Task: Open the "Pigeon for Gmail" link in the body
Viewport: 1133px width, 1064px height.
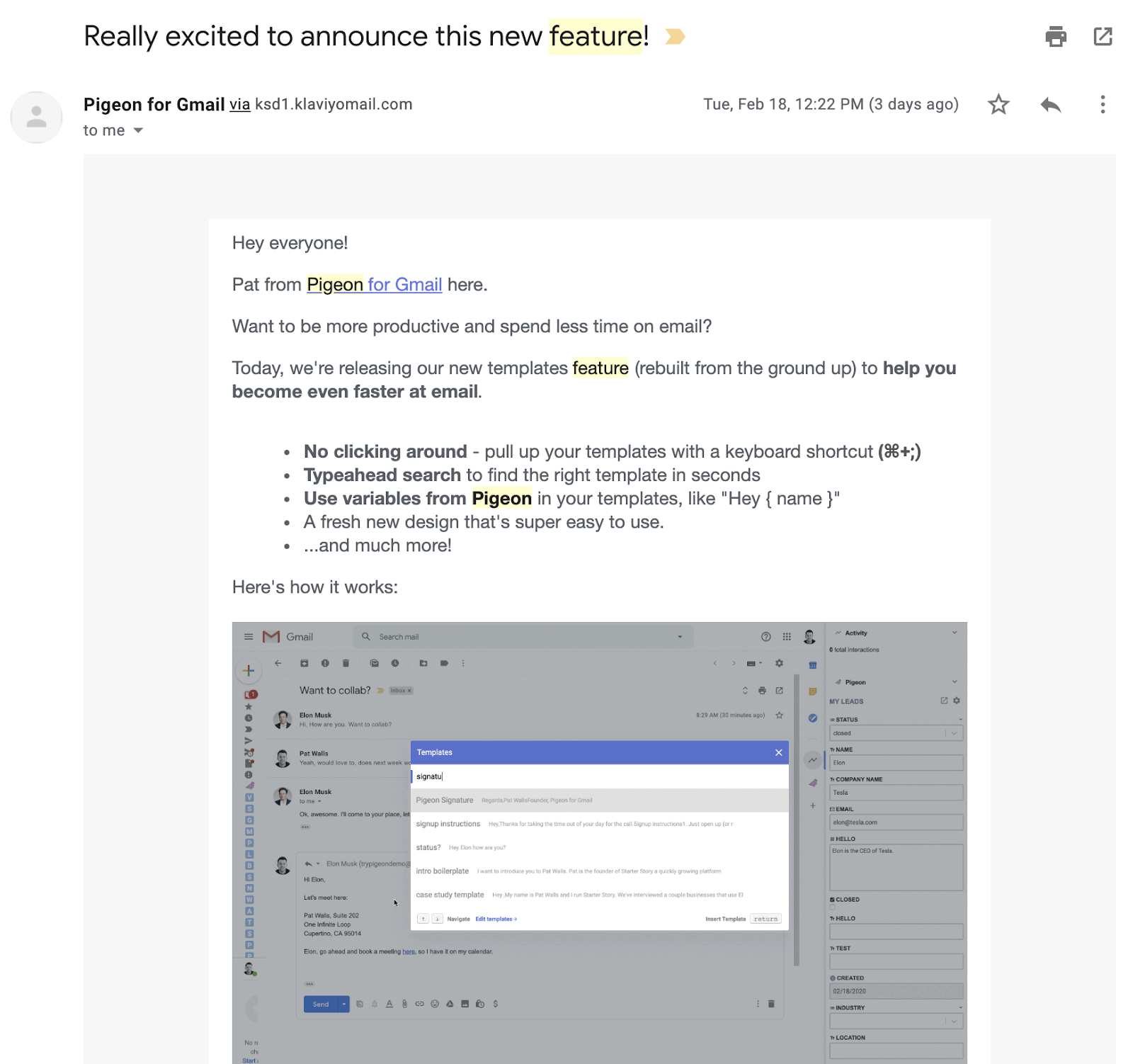Action: (x=375, y=285)
